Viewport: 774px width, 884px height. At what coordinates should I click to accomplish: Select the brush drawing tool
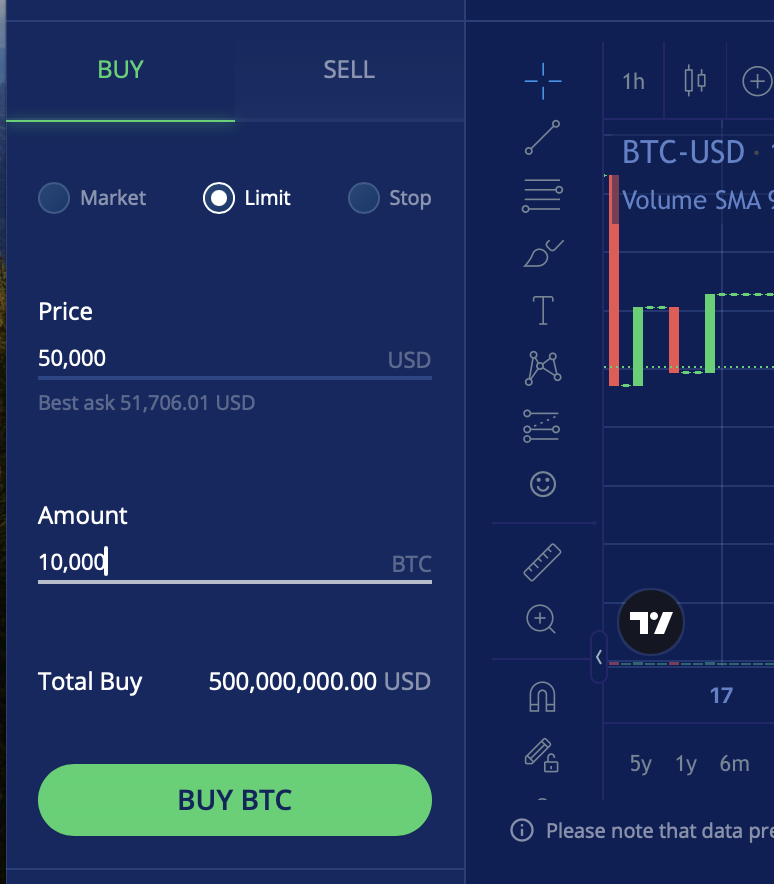[x=542, y=254]
